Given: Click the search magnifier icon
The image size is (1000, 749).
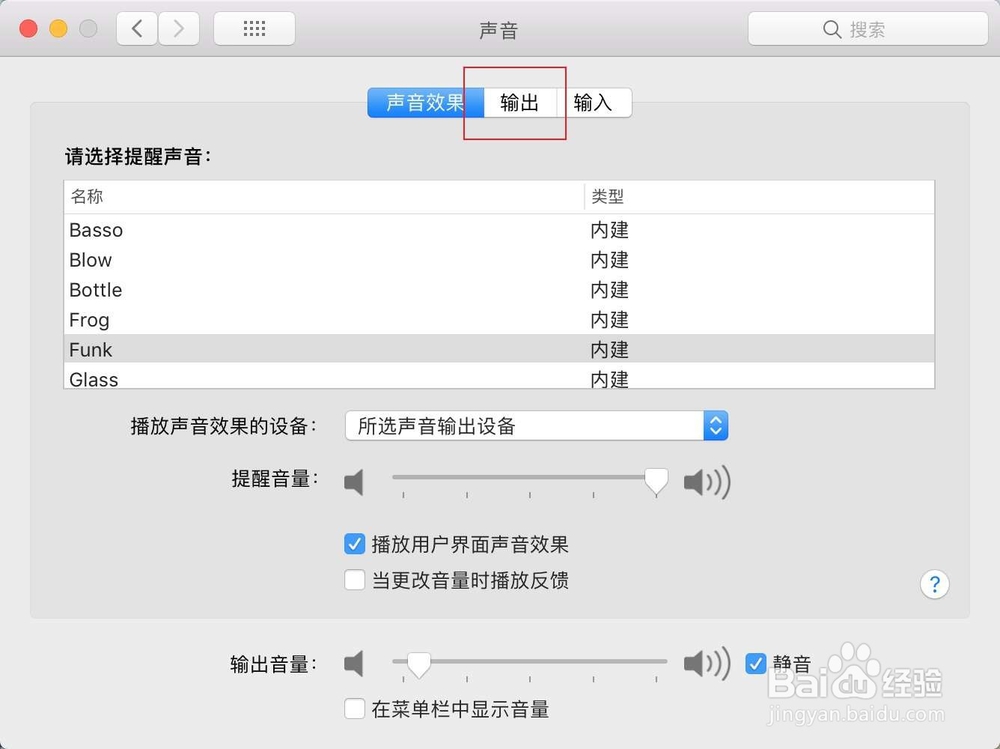Looking at the screenshot, I should pos(831,29).
